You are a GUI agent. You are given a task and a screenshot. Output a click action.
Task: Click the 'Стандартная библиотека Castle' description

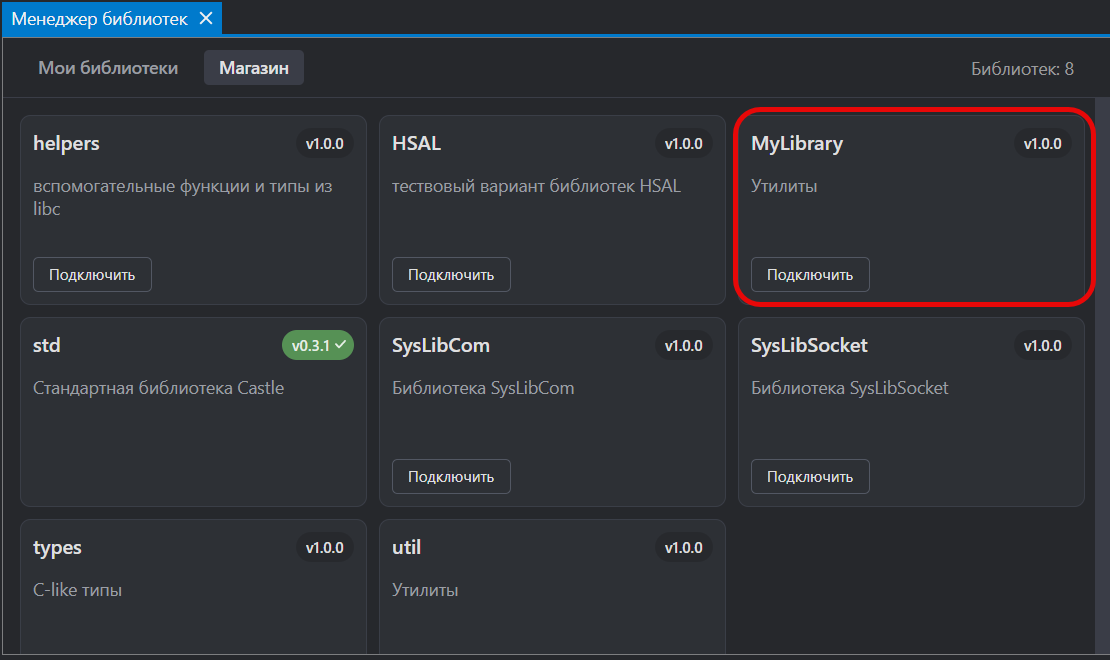pyautogui.click(x=159, y=388)
